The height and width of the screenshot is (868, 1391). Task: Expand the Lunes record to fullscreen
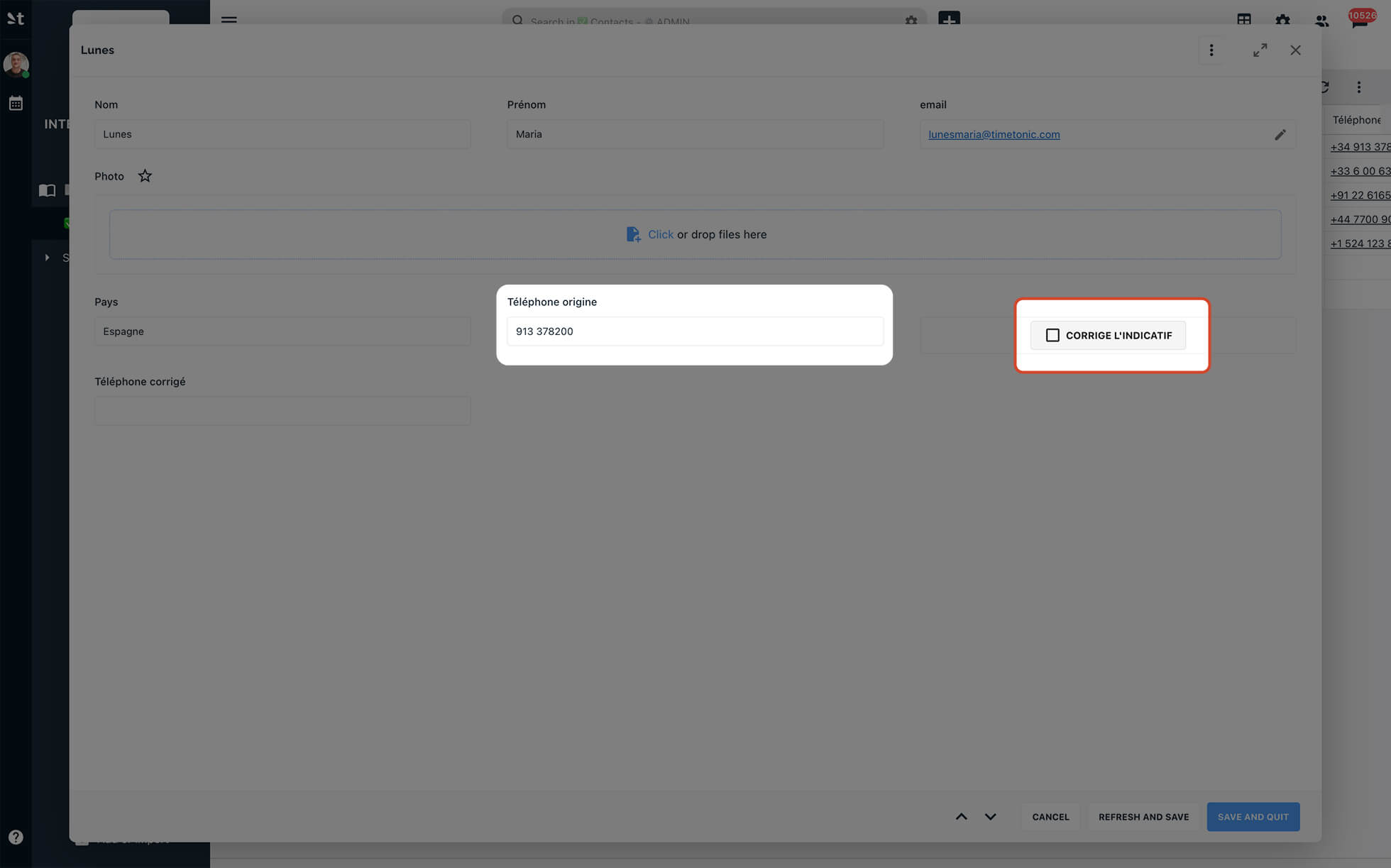1260,50
